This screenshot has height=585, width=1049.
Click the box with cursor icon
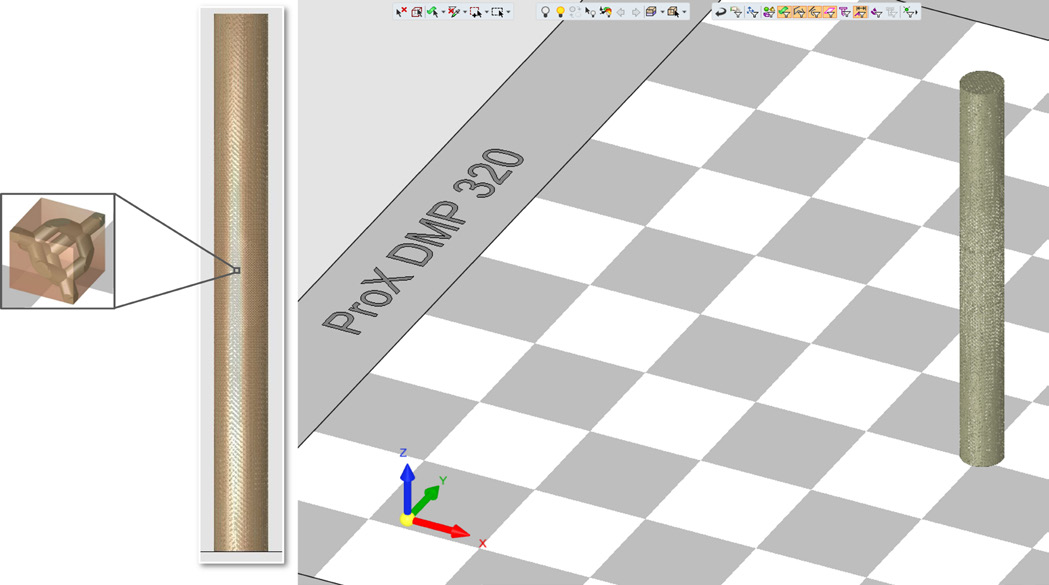(673, 12)
